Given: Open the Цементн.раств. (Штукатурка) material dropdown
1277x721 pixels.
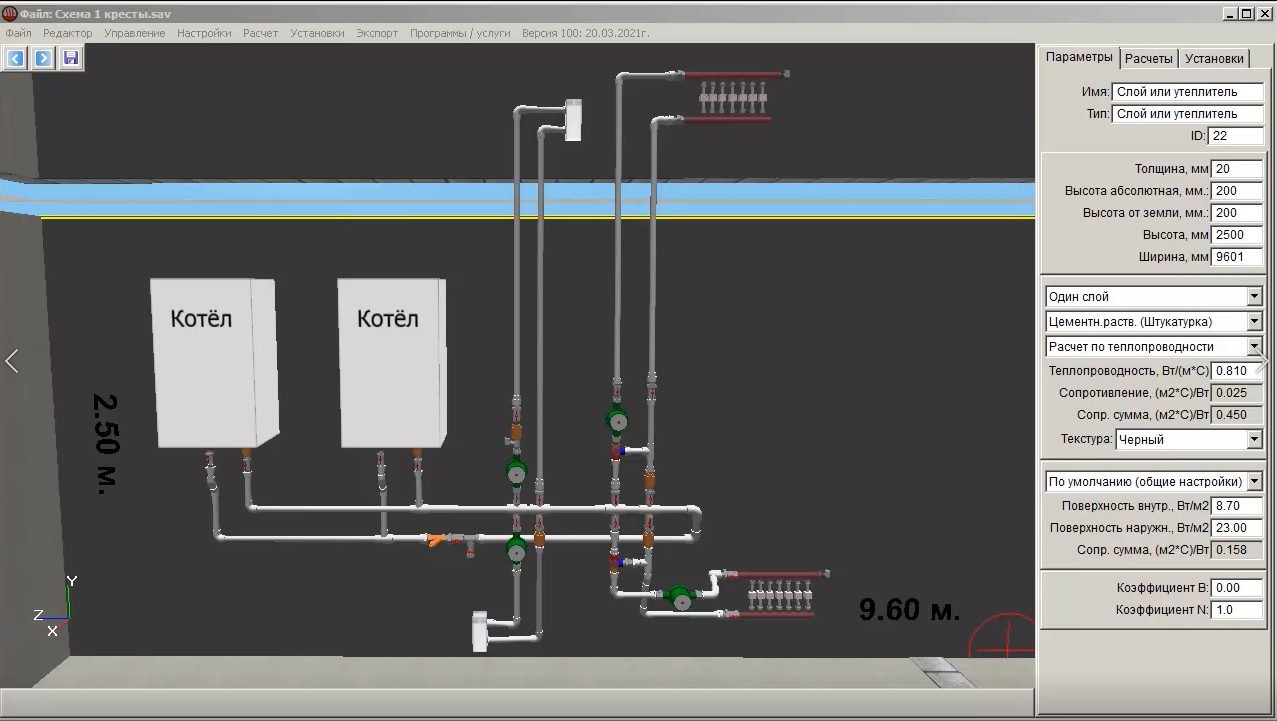Looking at the screenshot, I should (1154, 322).
